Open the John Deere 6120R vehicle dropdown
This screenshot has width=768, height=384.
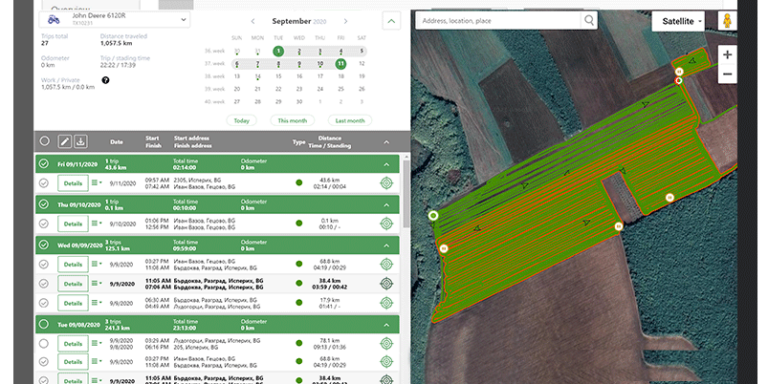point(115,19)
